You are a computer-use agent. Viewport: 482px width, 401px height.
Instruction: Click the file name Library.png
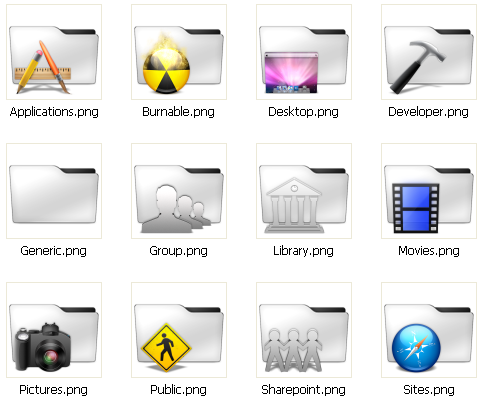click(303, 251)
